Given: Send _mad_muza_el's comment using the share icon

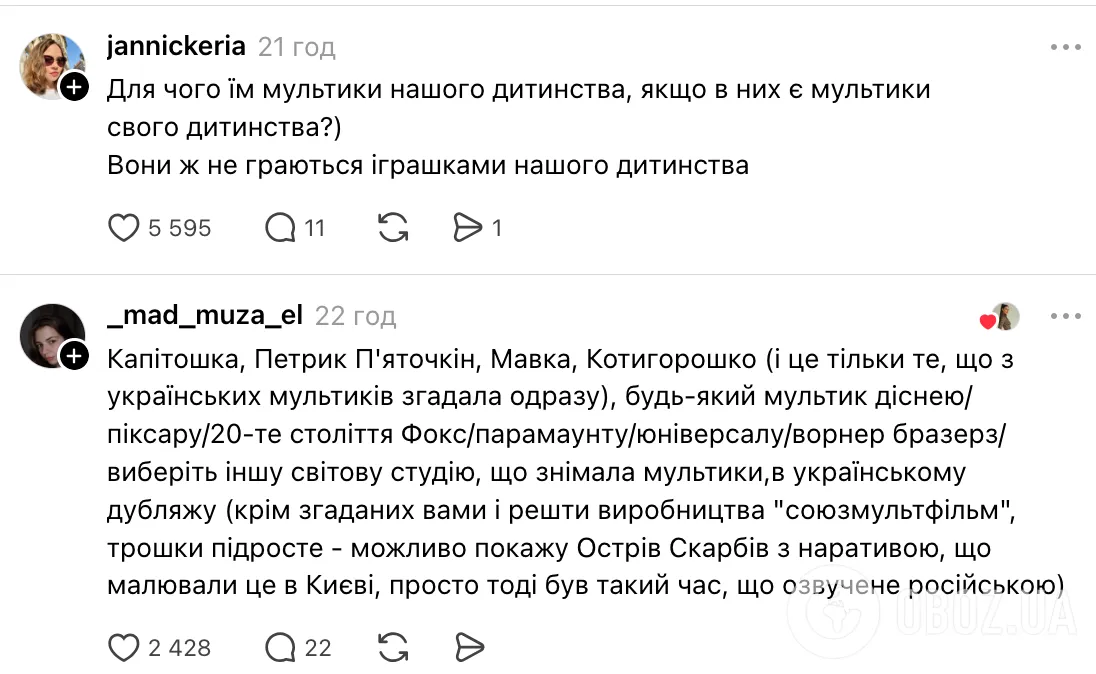Looking at the screenshot, I should pos(469,647).
